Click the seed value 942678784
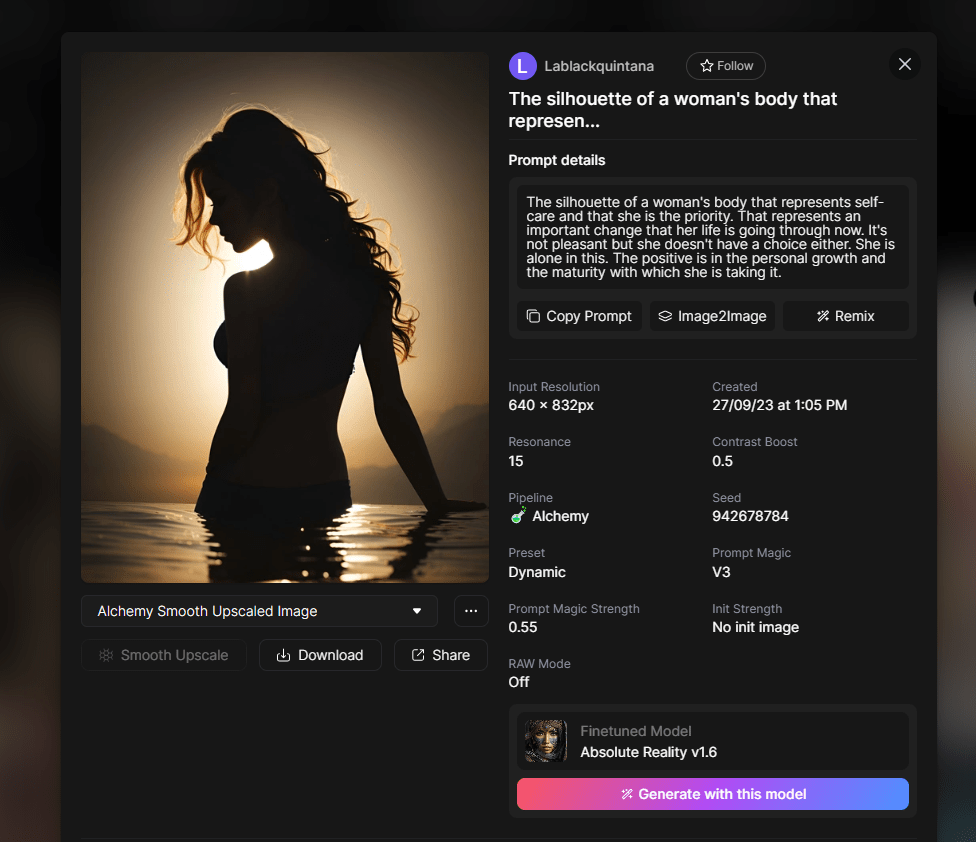The height and width of the screenshot is (842, 976). click(750, 516)
